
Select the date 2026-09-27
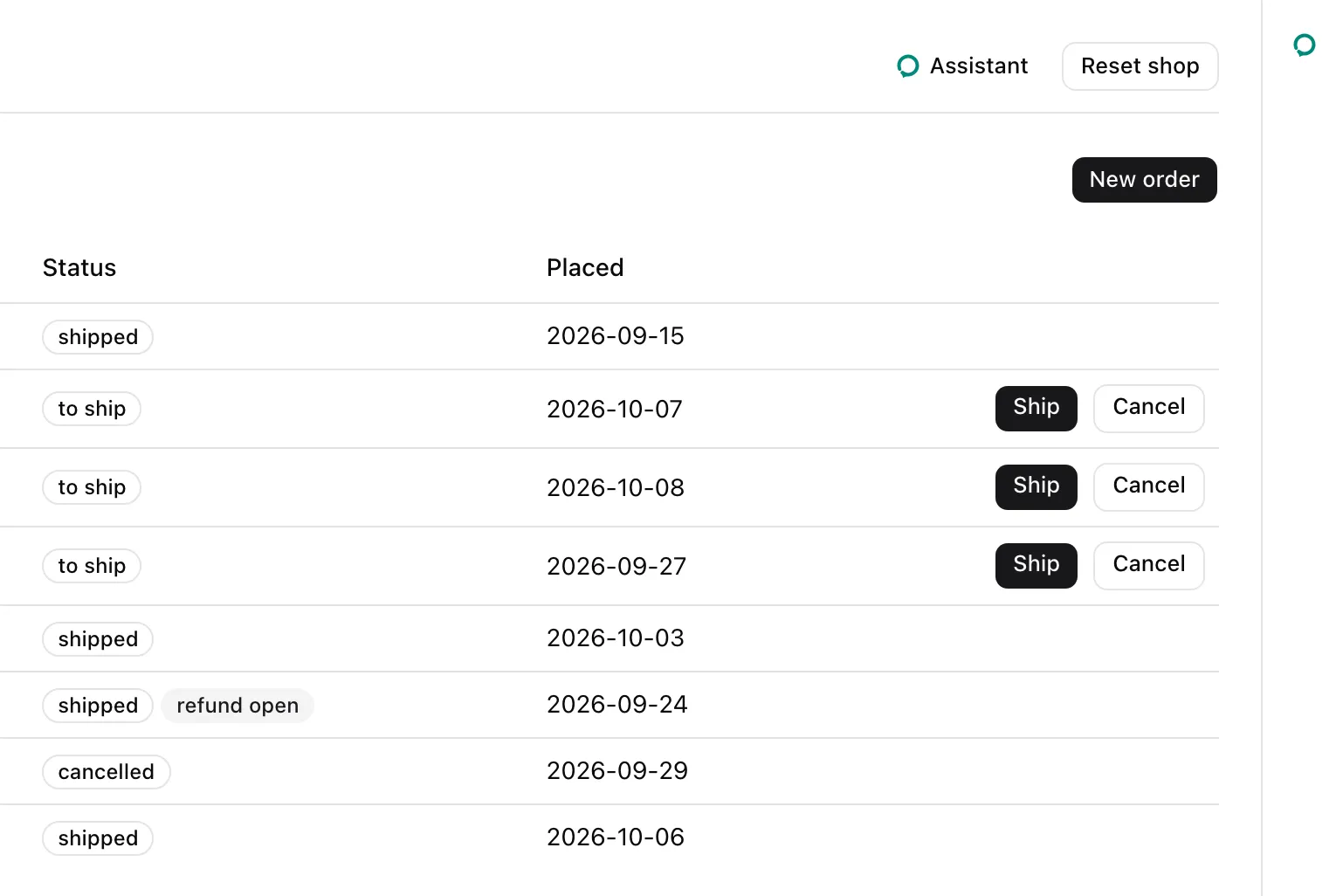point(616,567)
